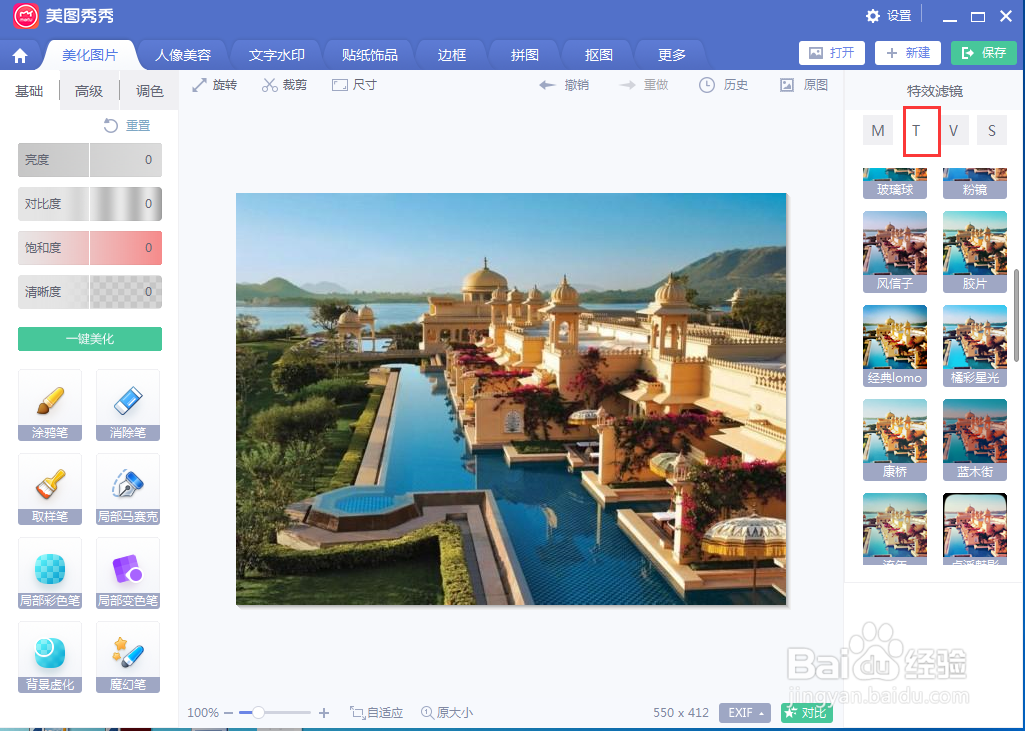Select the T filter category toggle
The width and height of the screenshot is (1025, 731).
(921, 130)
